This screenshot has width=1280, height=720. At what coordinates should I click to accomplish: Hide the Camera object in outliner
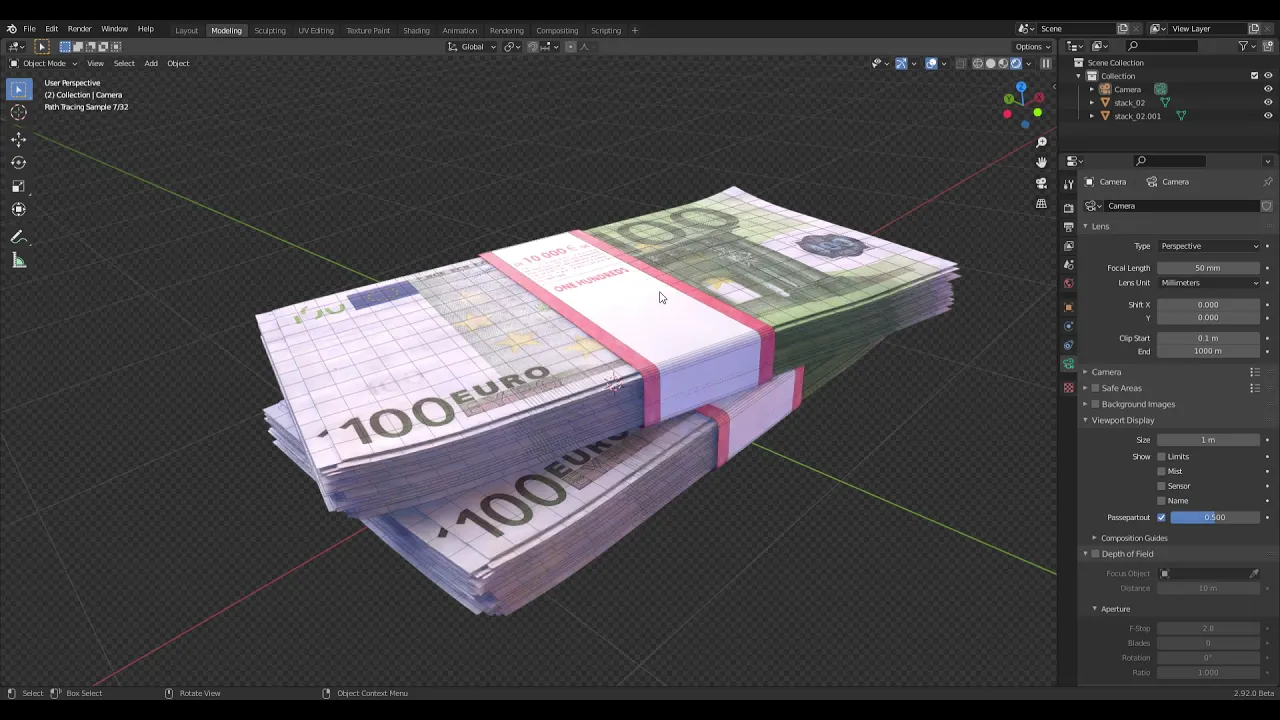(x=1268, y=89)
